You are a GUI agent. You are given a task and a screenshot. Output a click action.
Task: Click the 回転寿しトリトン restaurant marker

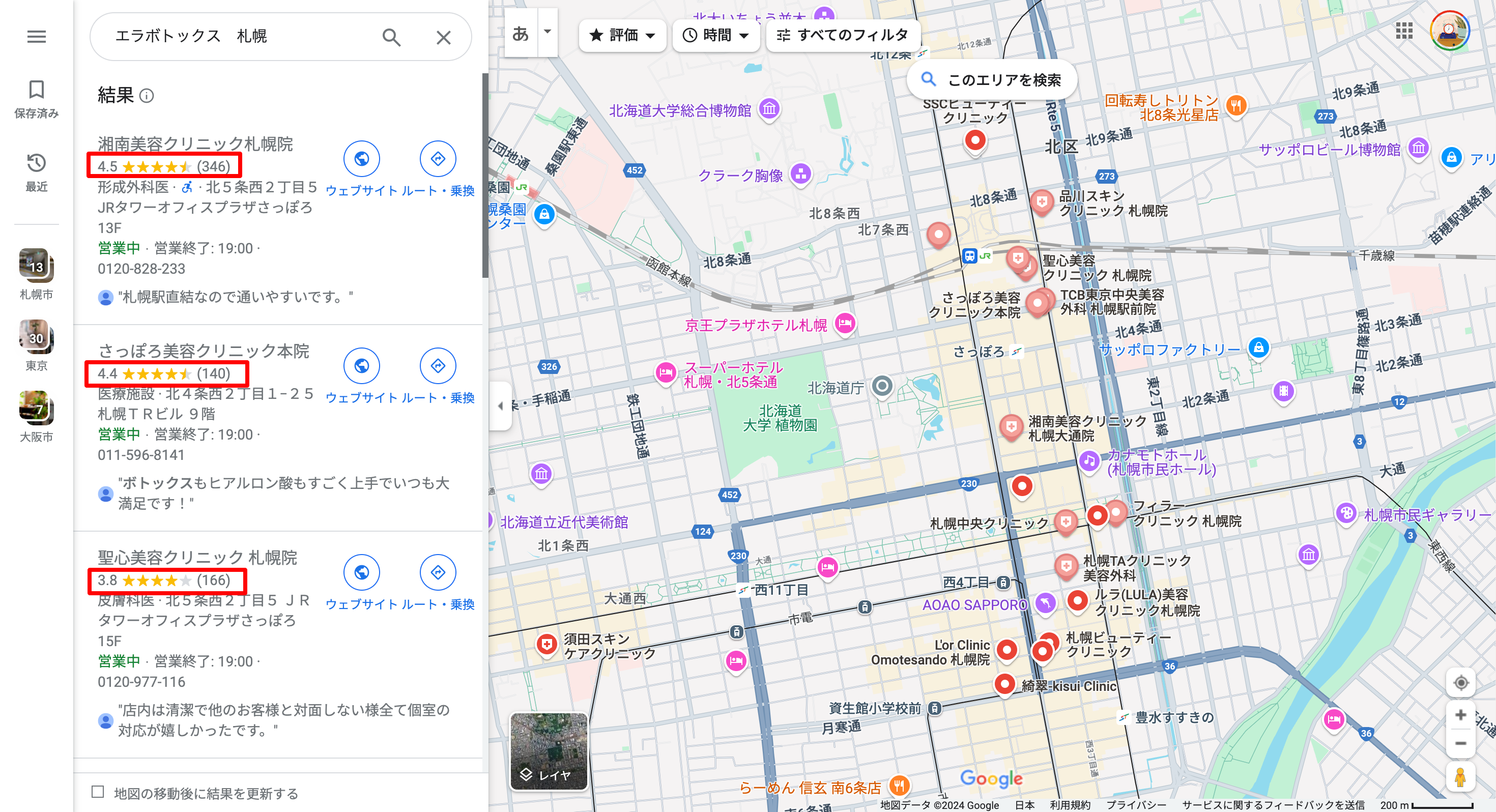tap(1236, 106)
